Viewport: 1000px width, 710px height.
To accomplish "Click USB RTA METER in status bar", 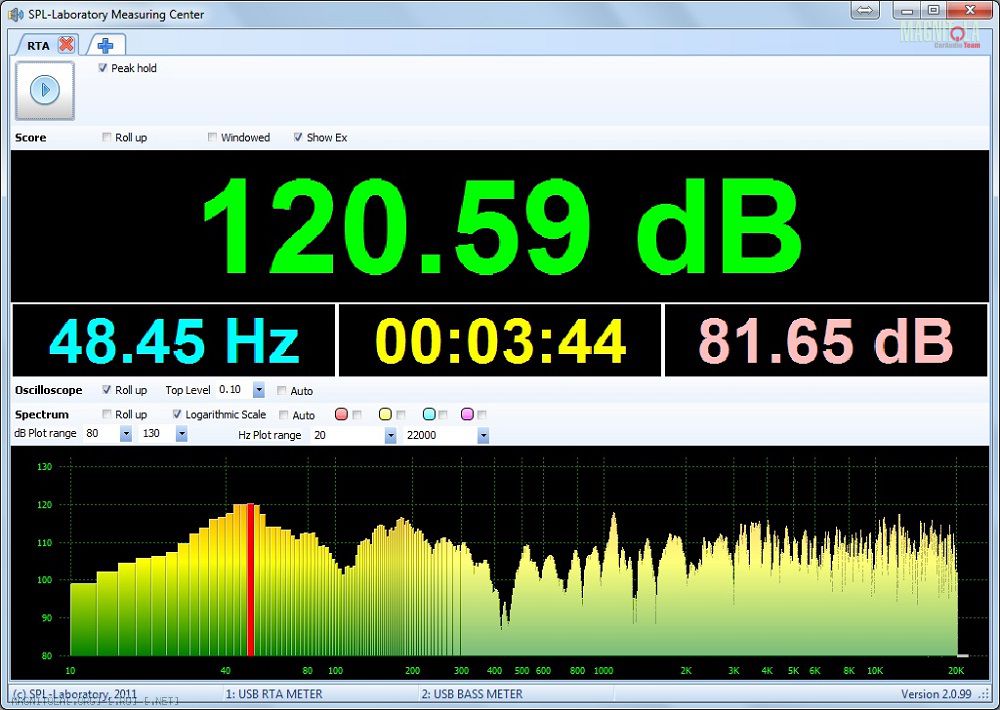I will pos(274,693).
